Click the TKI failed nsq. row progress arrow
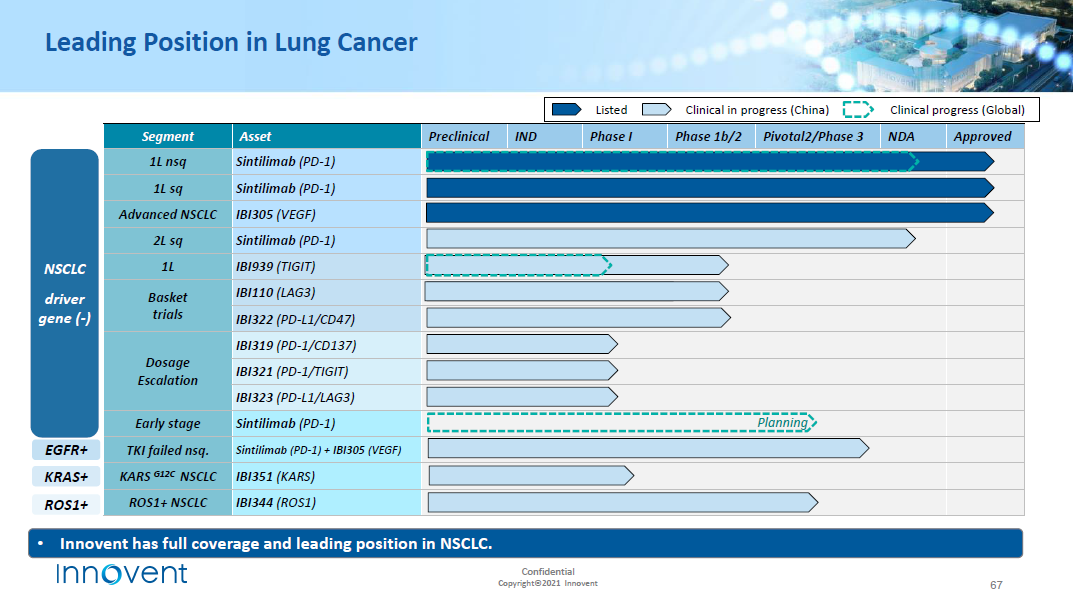 point(649,448)
